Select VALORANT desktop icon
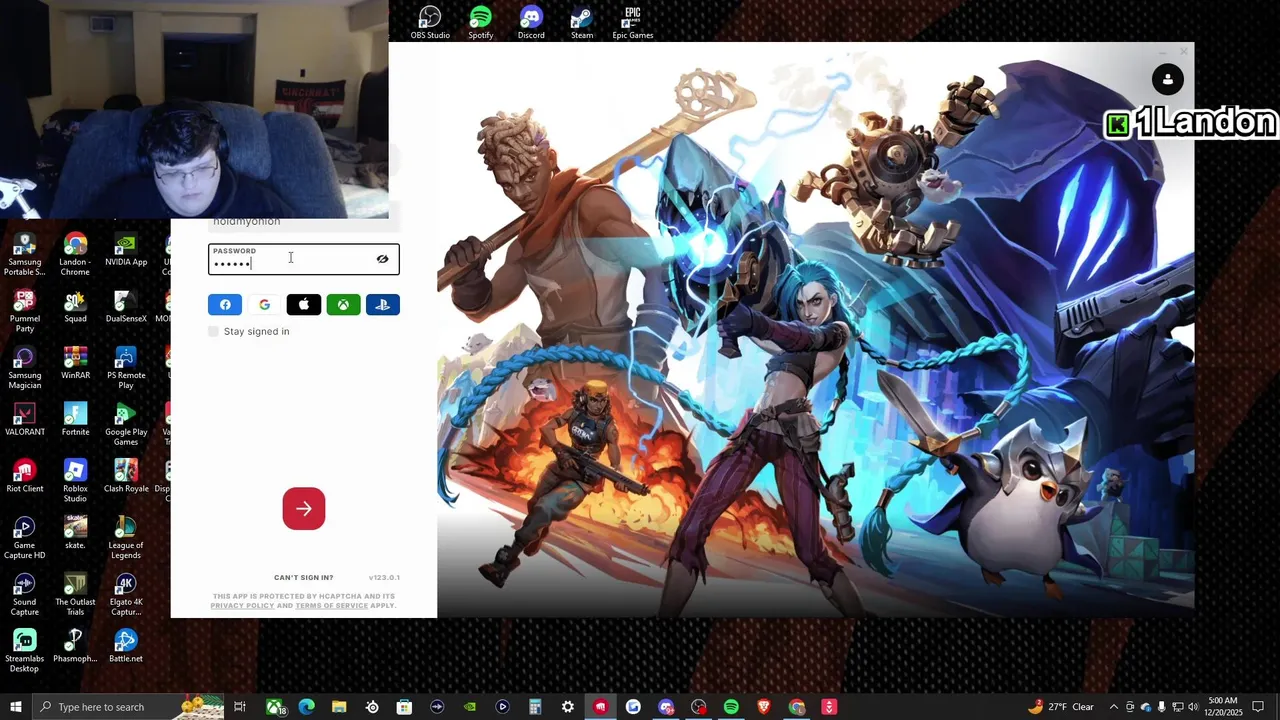 coord(25,420)
